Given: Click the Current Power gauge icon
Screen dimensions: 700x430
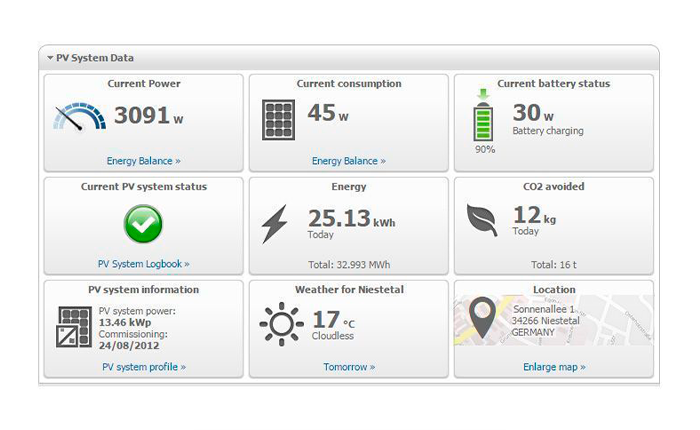Looking at the screenshot, I should pos(79,117).
